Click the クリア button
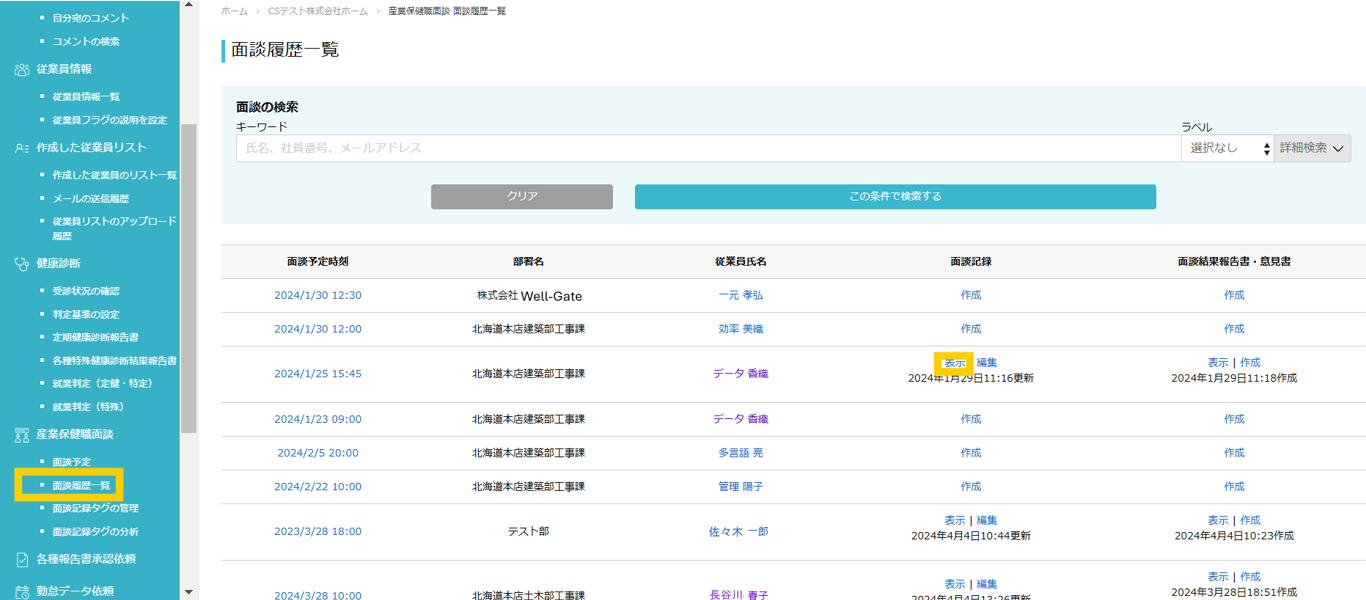Screen dimensions: 1366x600 [x=522, y=196]
